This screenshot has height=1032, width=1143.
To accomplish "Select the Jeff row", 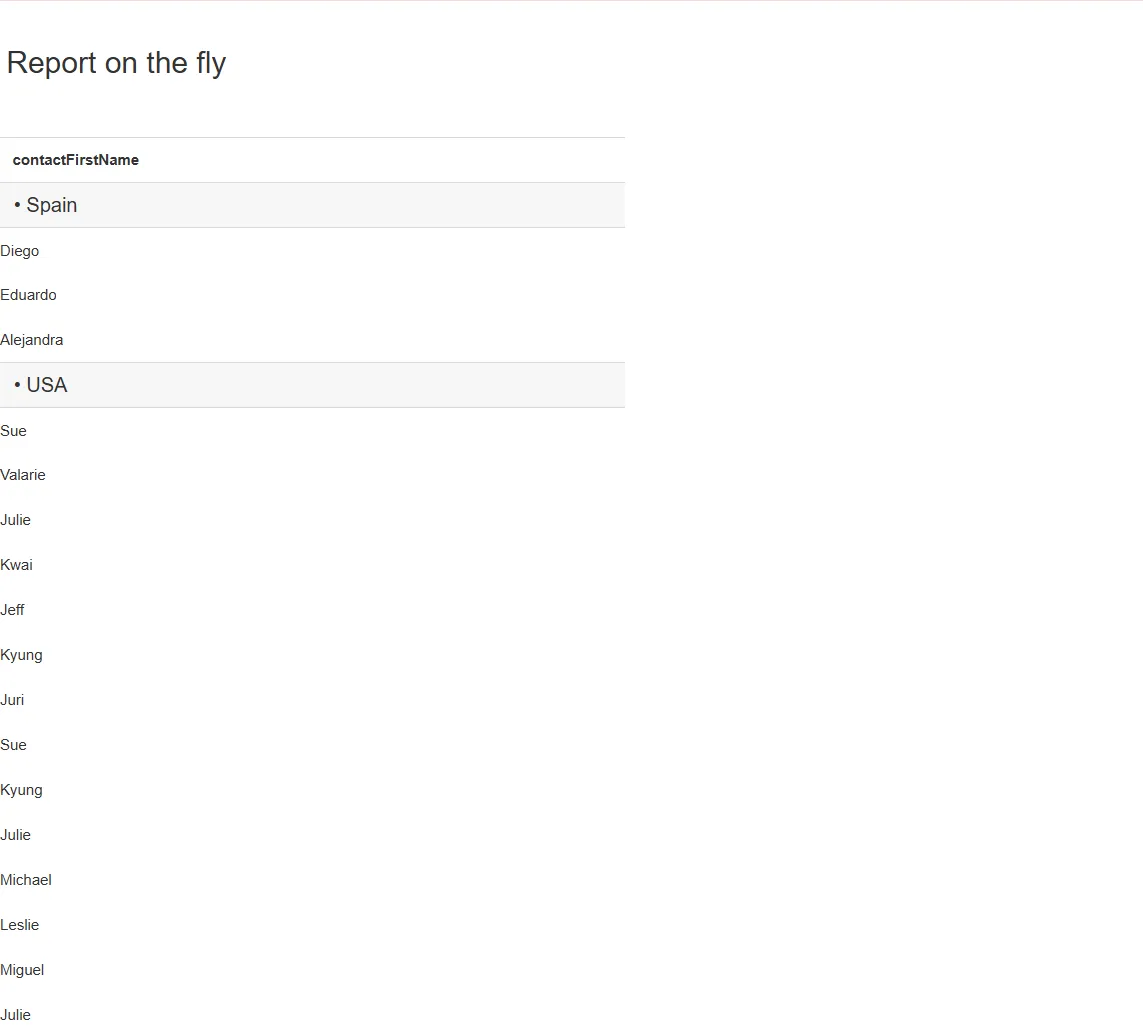I will pos(13,610).
